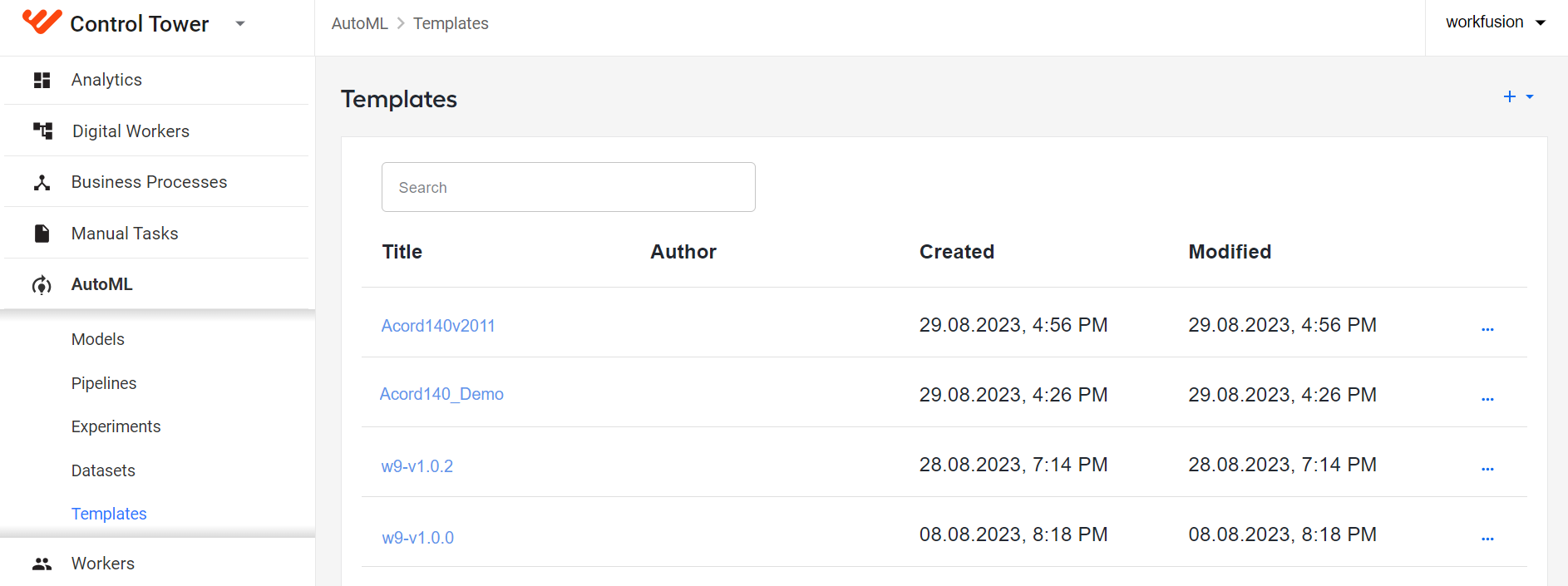This screenshot has height=586, width=1568.
Task: Click the Manual Tasks document icon
Action: point(42,234)
